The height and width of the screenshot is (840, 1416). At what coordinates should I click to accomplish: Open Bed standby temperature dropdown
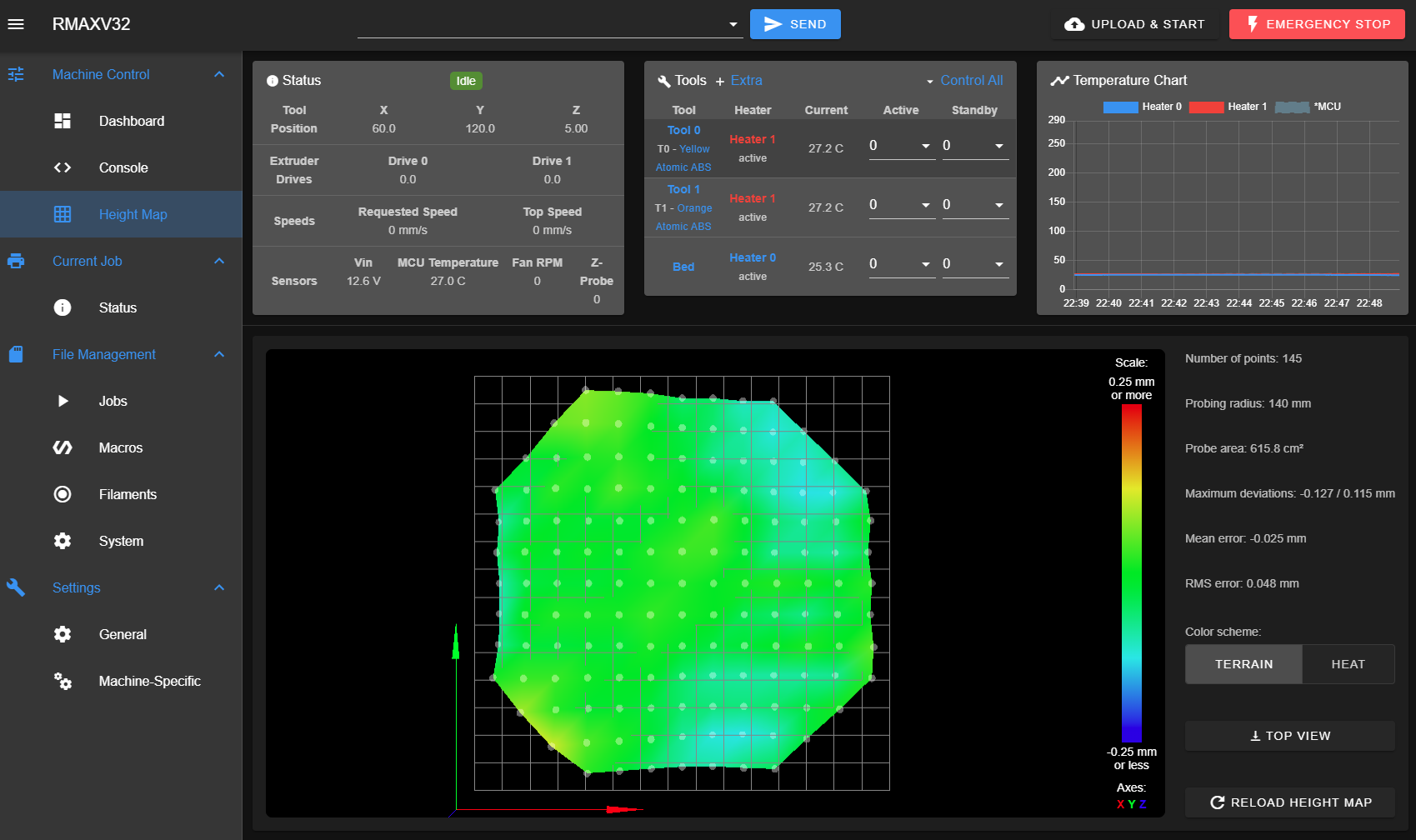click(x=999, y=264)
